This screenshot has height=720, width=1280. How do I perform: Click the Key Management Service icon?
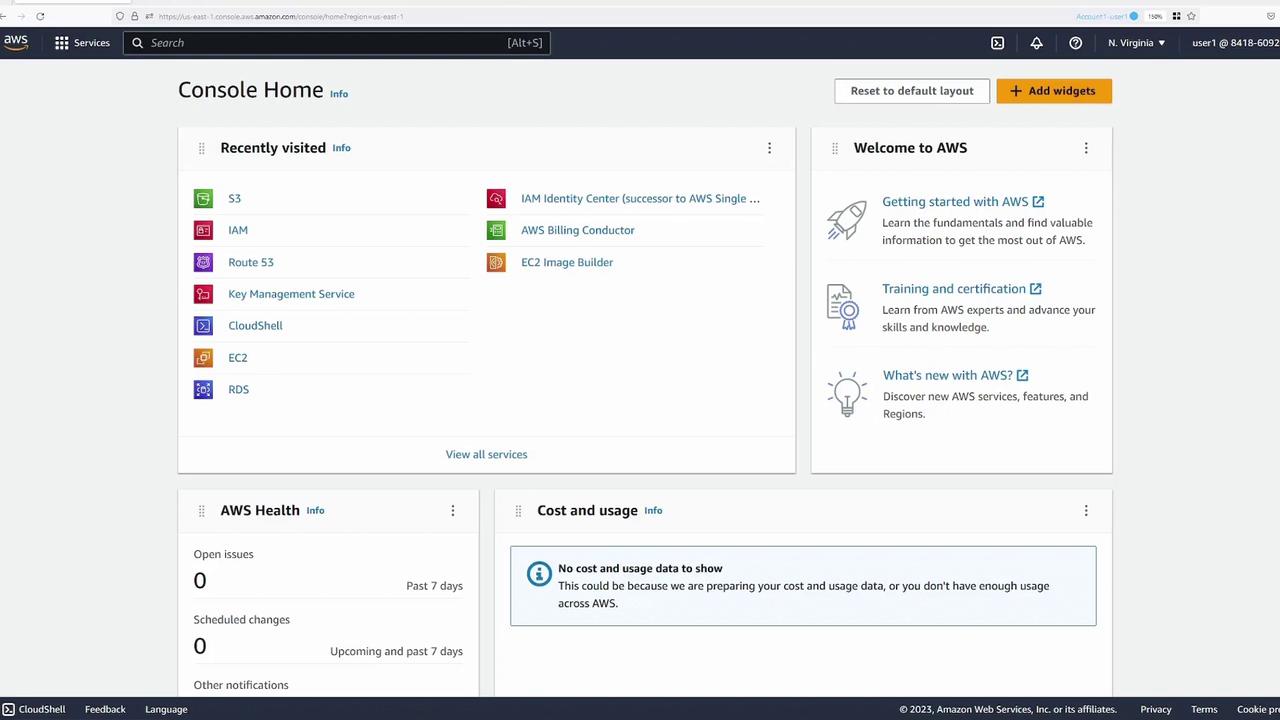pyautogui.click(x=203, y=294)
